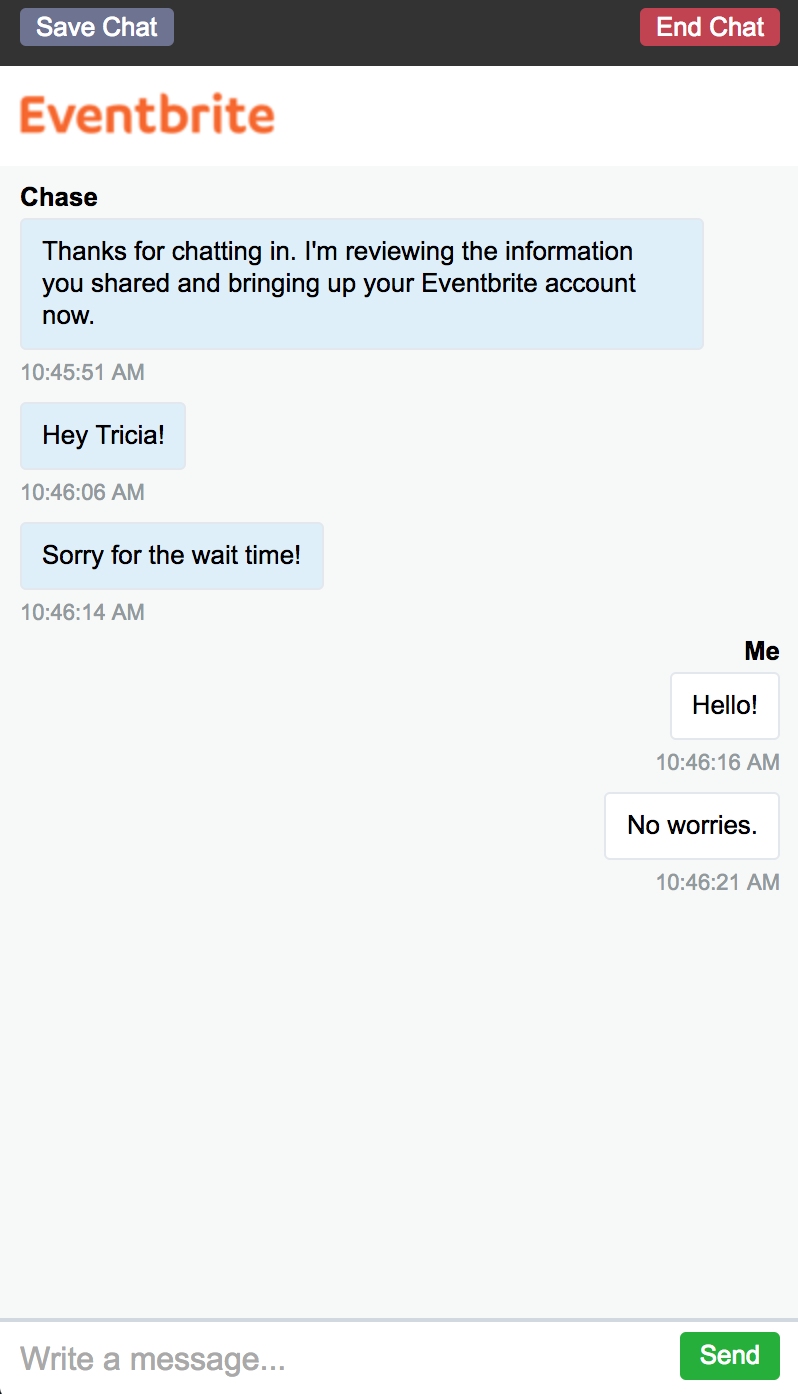
Task: Click the 10:46:06 AM timestamp
Action: (x=83, y=493)
